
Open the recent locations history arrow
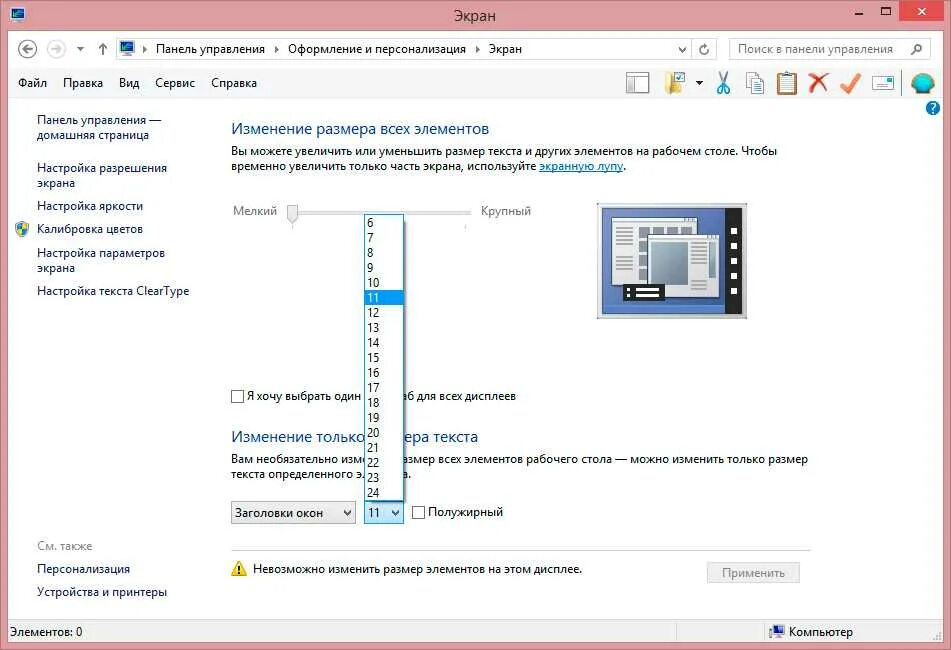click(80, 49)
